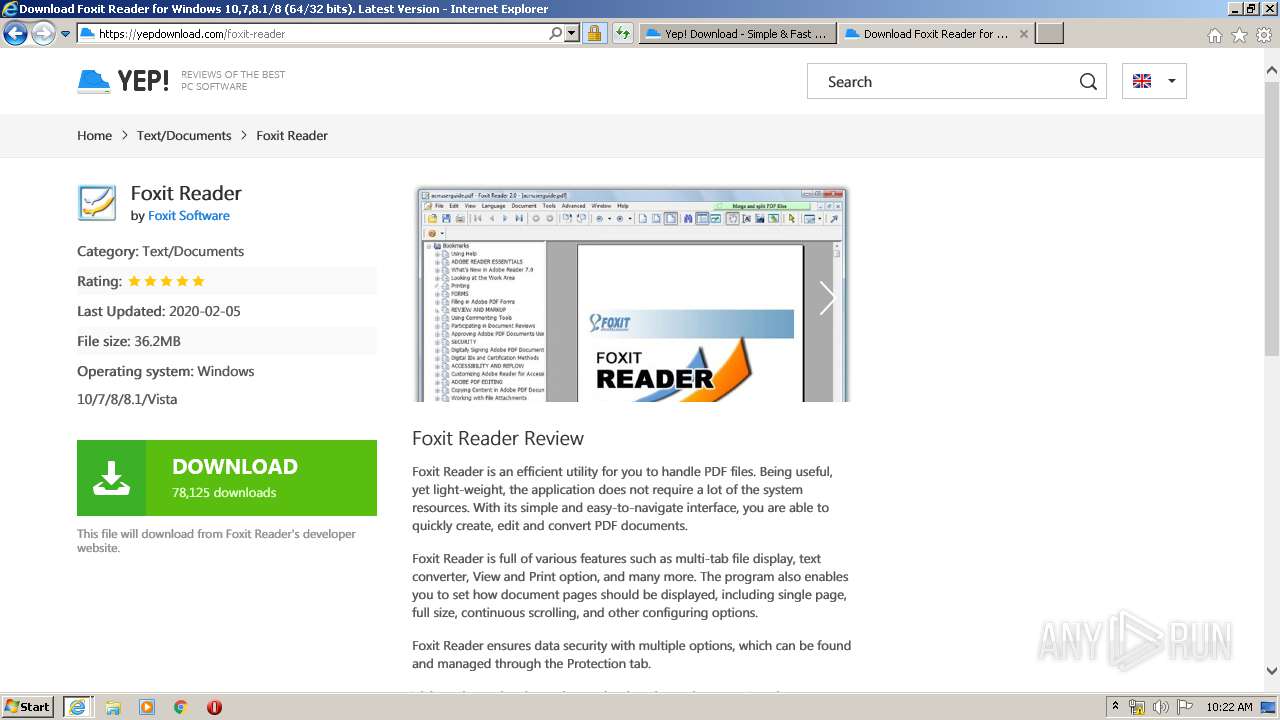Click the network tray icon
This screenshot has height=720, width=1280.
pos(1137,707)
